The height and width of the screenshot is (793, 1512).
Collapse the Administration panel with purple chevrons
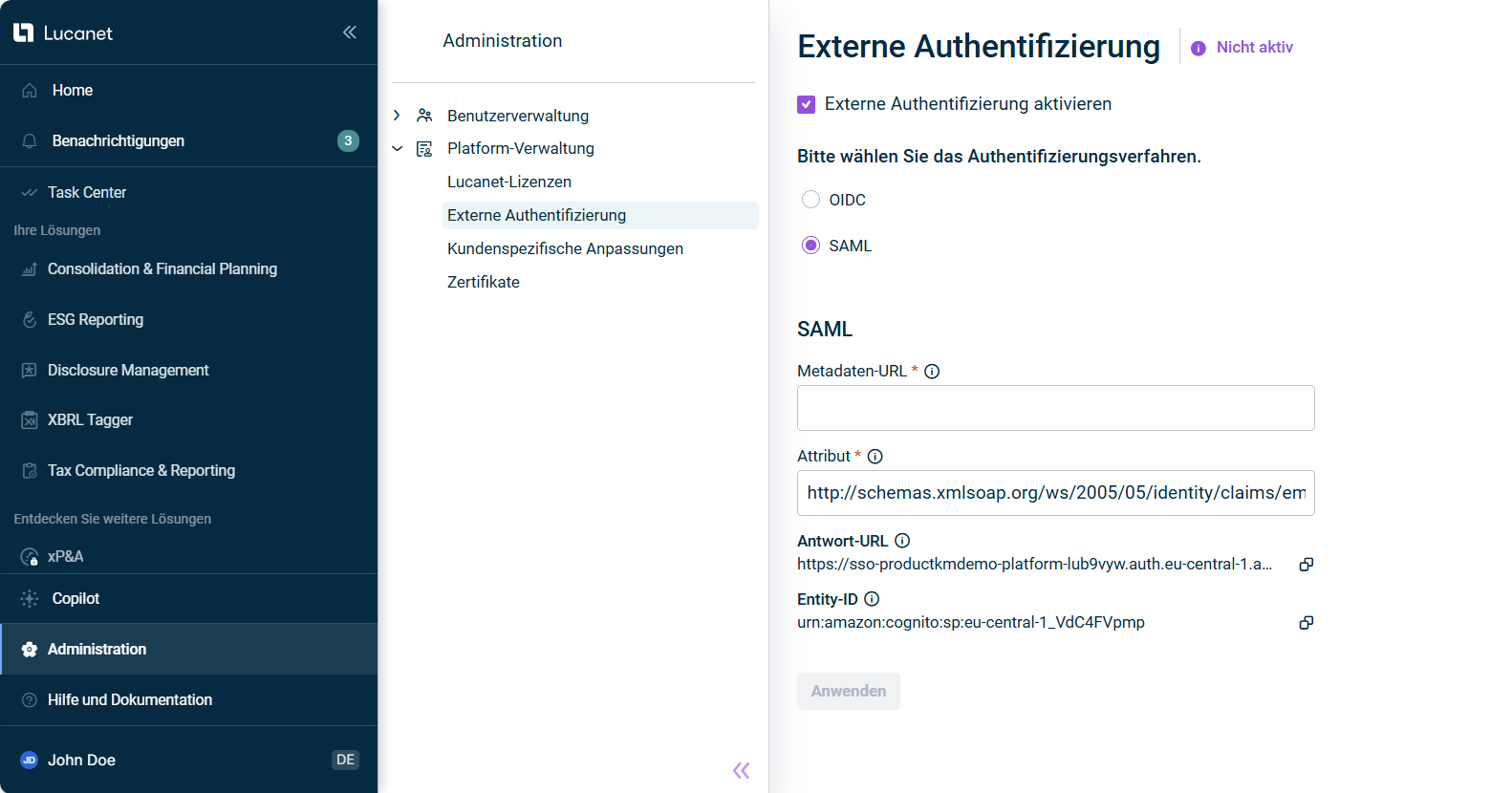tap(742, 770)
